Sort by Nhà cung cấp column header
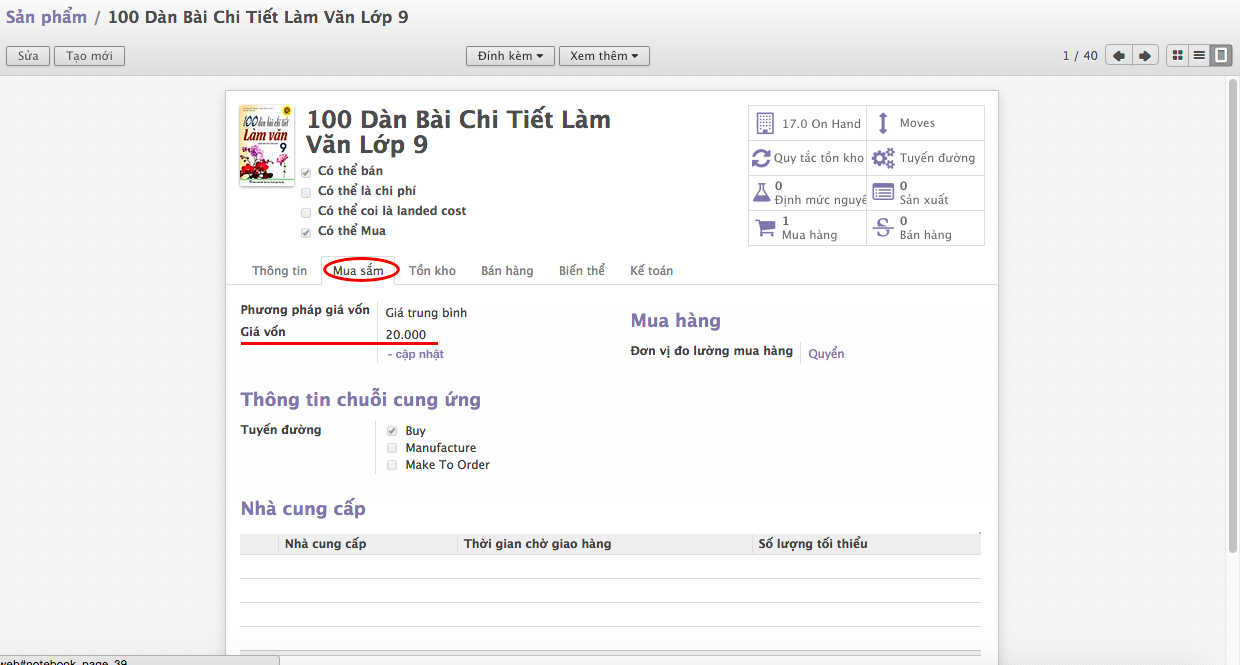 point(369,544)
